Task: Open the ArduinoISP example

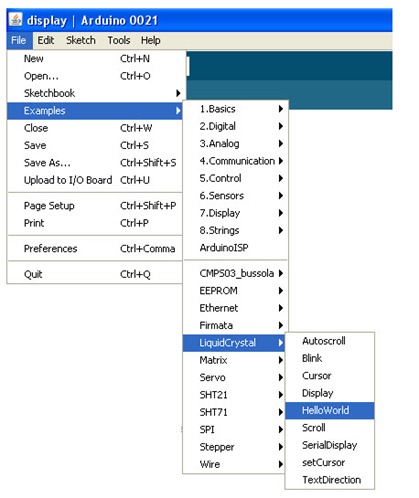Action: (235, 248)
